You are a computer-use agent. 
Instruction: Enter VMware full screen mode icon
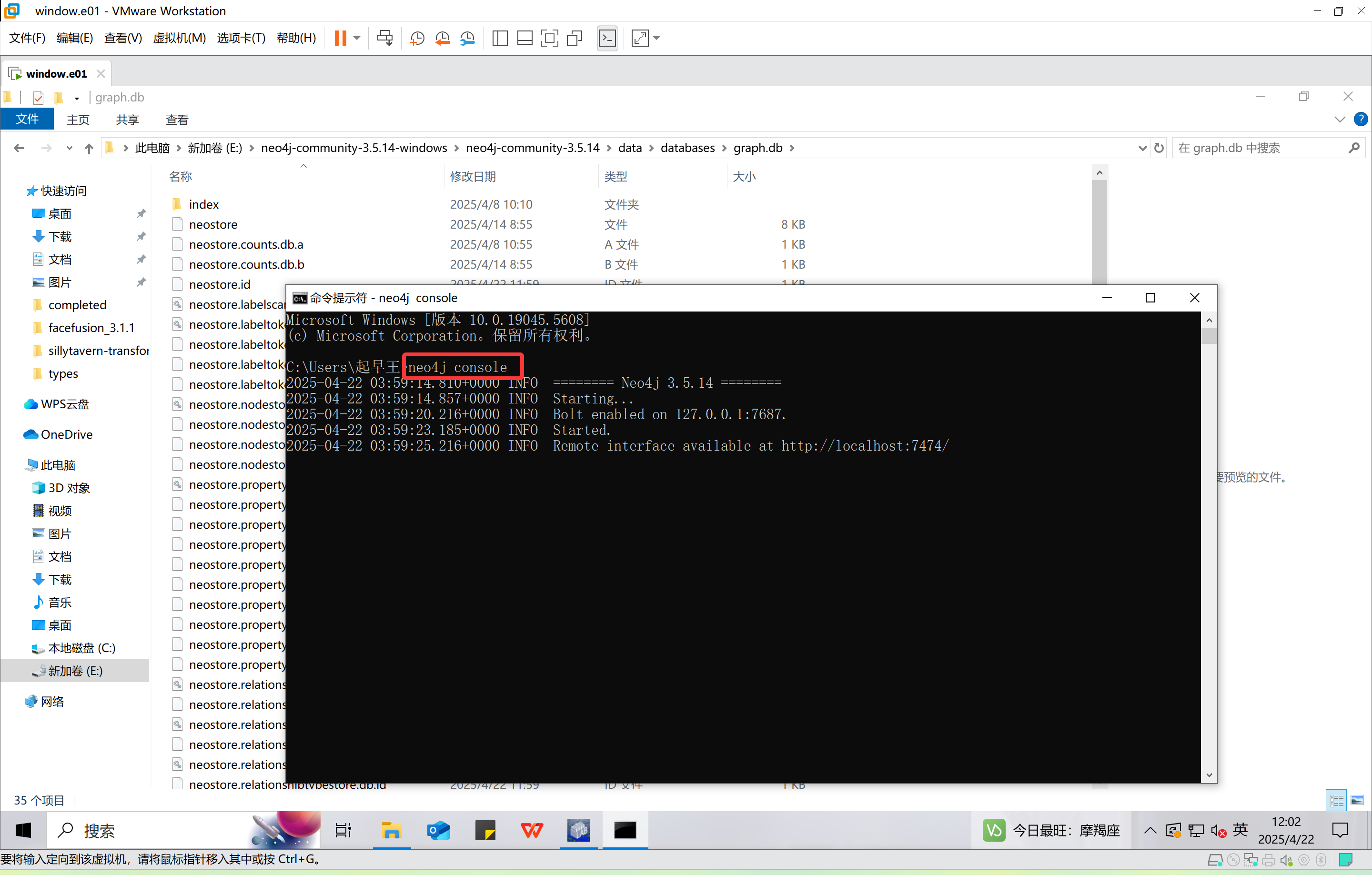(549, 38)
